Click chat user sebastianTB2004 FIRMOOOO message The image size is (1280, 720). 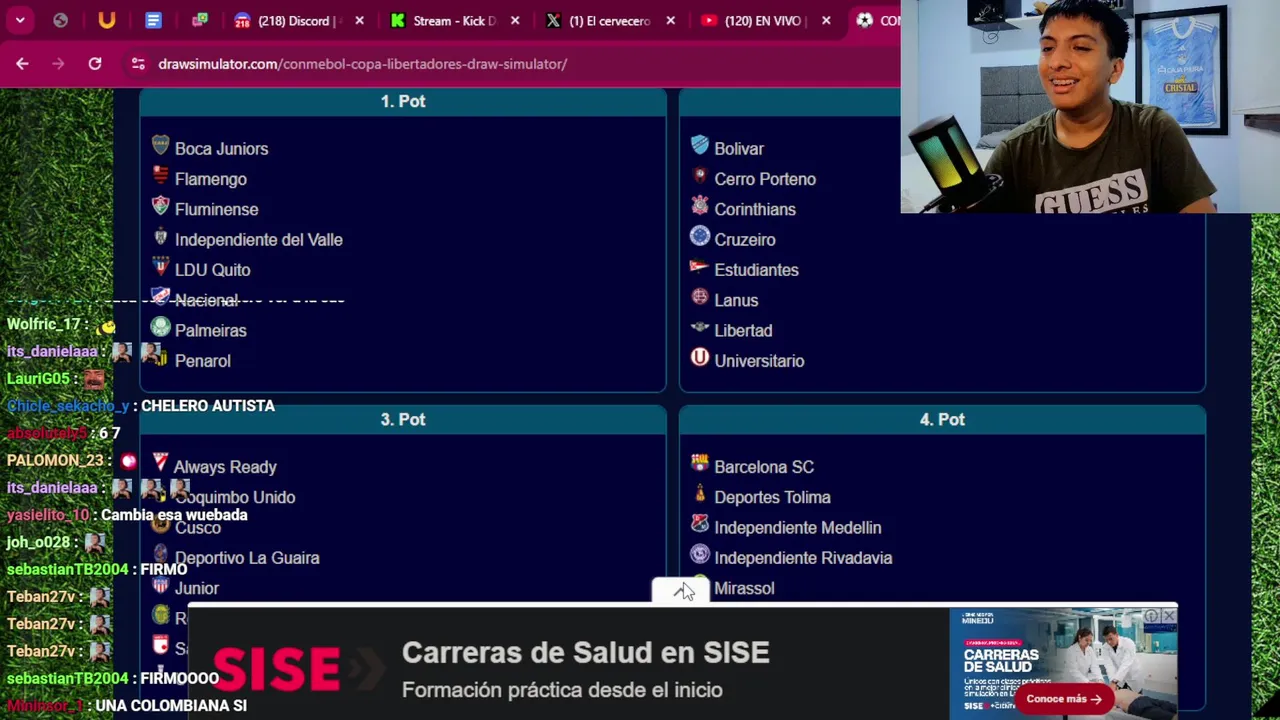point(112,678)
